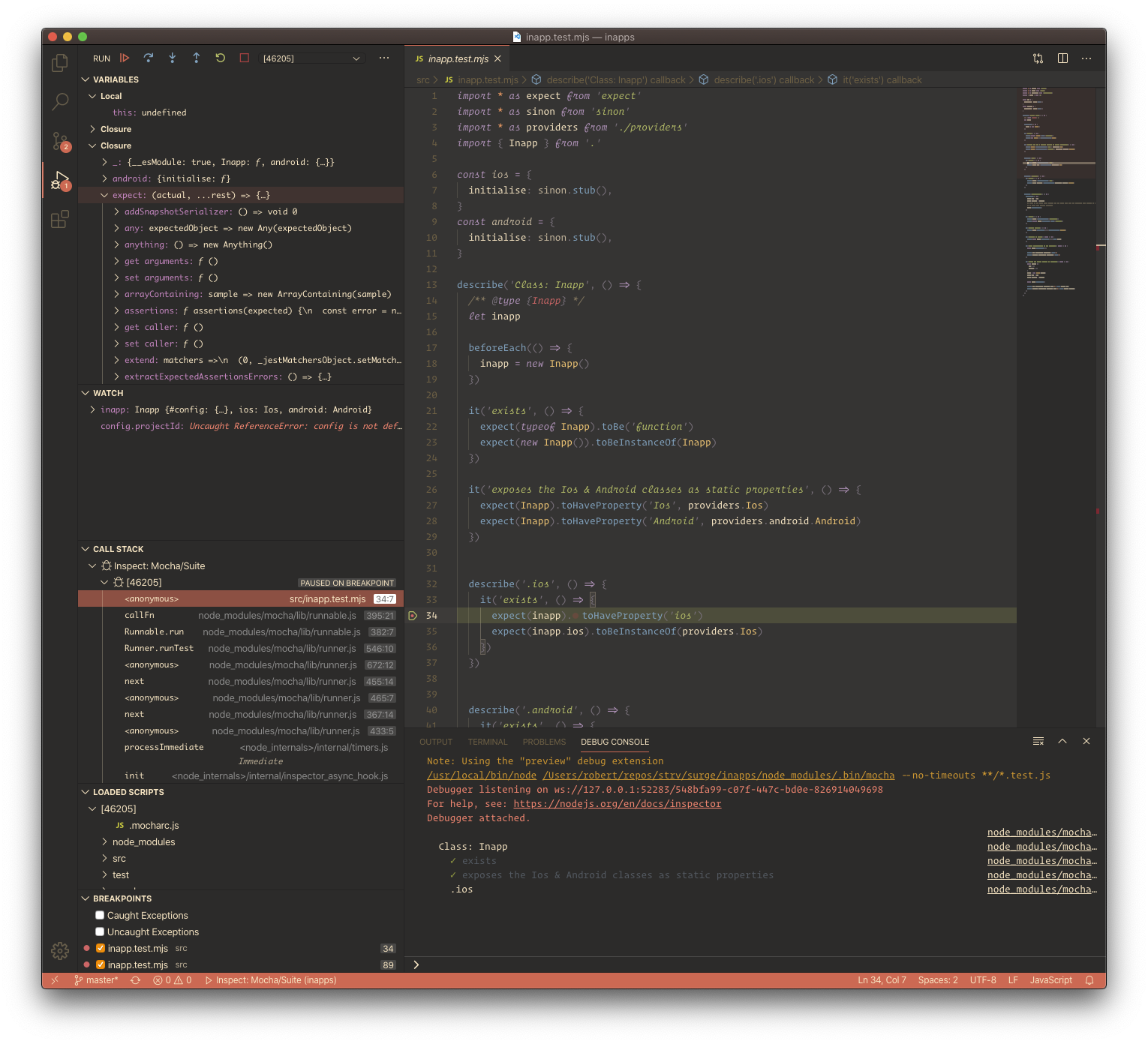Open the Extensions view icon
Image resolution: width=1148 pixels, height=1044 pixels.
tap(60, 219)
